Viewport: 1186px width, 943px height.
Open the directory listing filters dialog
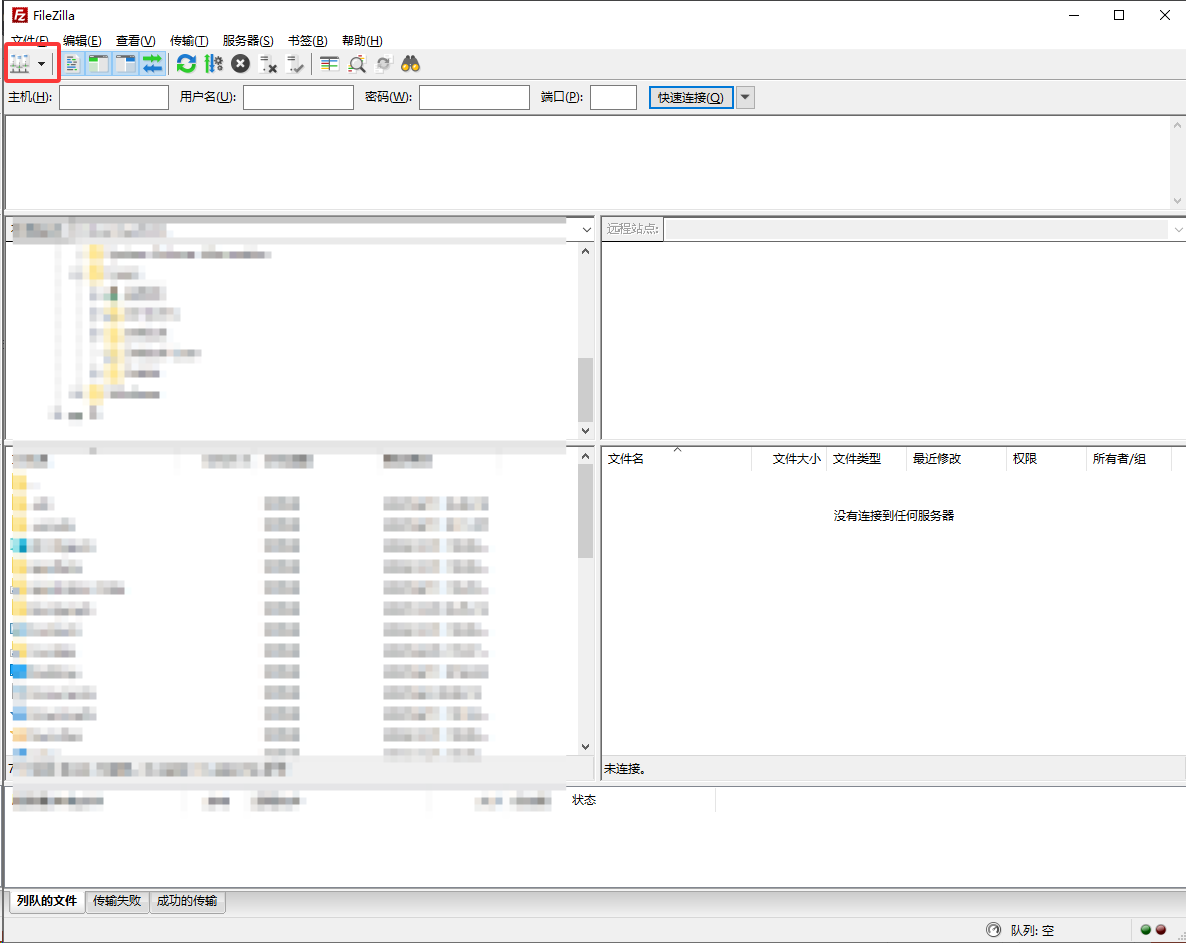pyautogui.click(x=329, y=64)
